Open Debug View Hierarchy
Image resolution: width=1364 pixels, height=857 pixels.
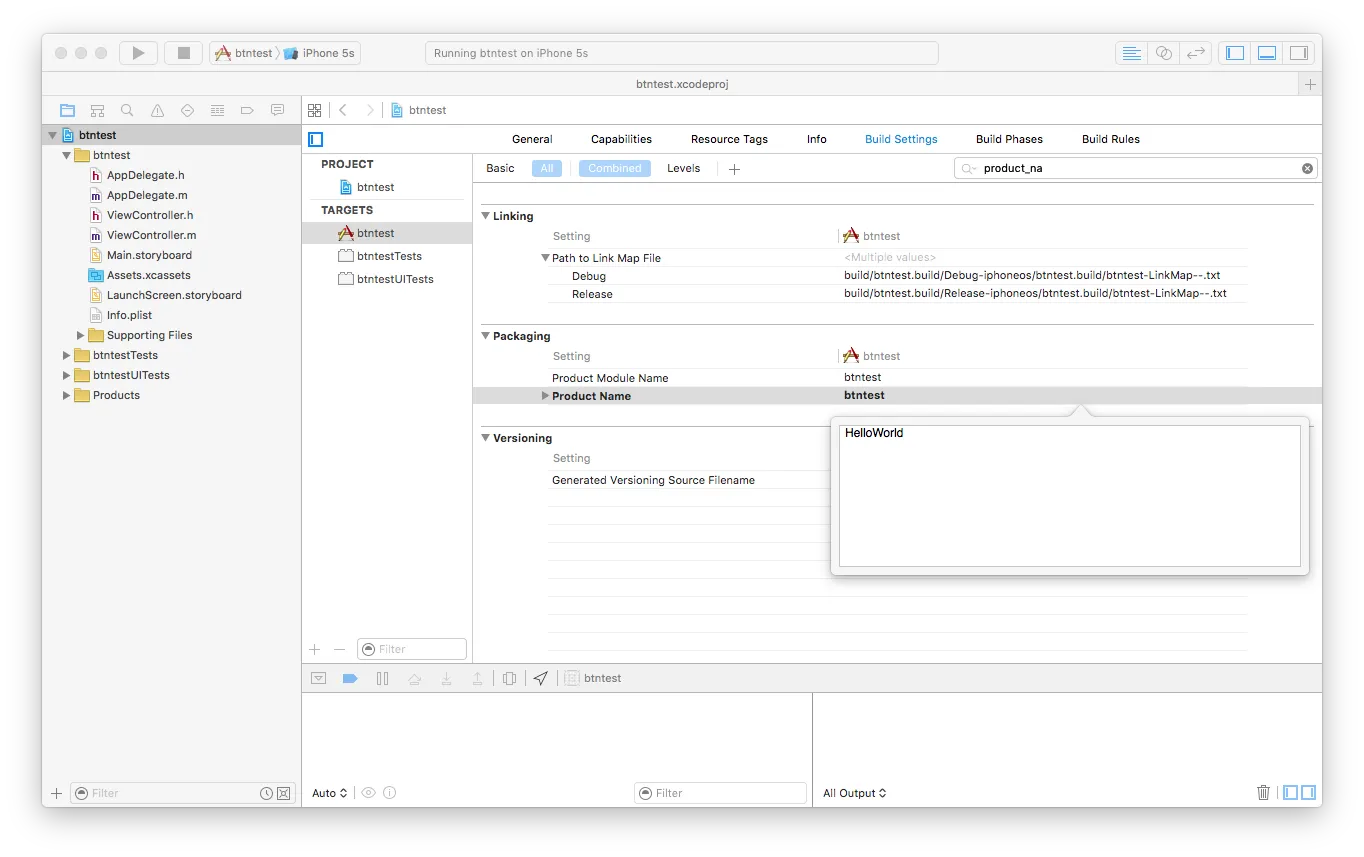(x=509, y=678)
